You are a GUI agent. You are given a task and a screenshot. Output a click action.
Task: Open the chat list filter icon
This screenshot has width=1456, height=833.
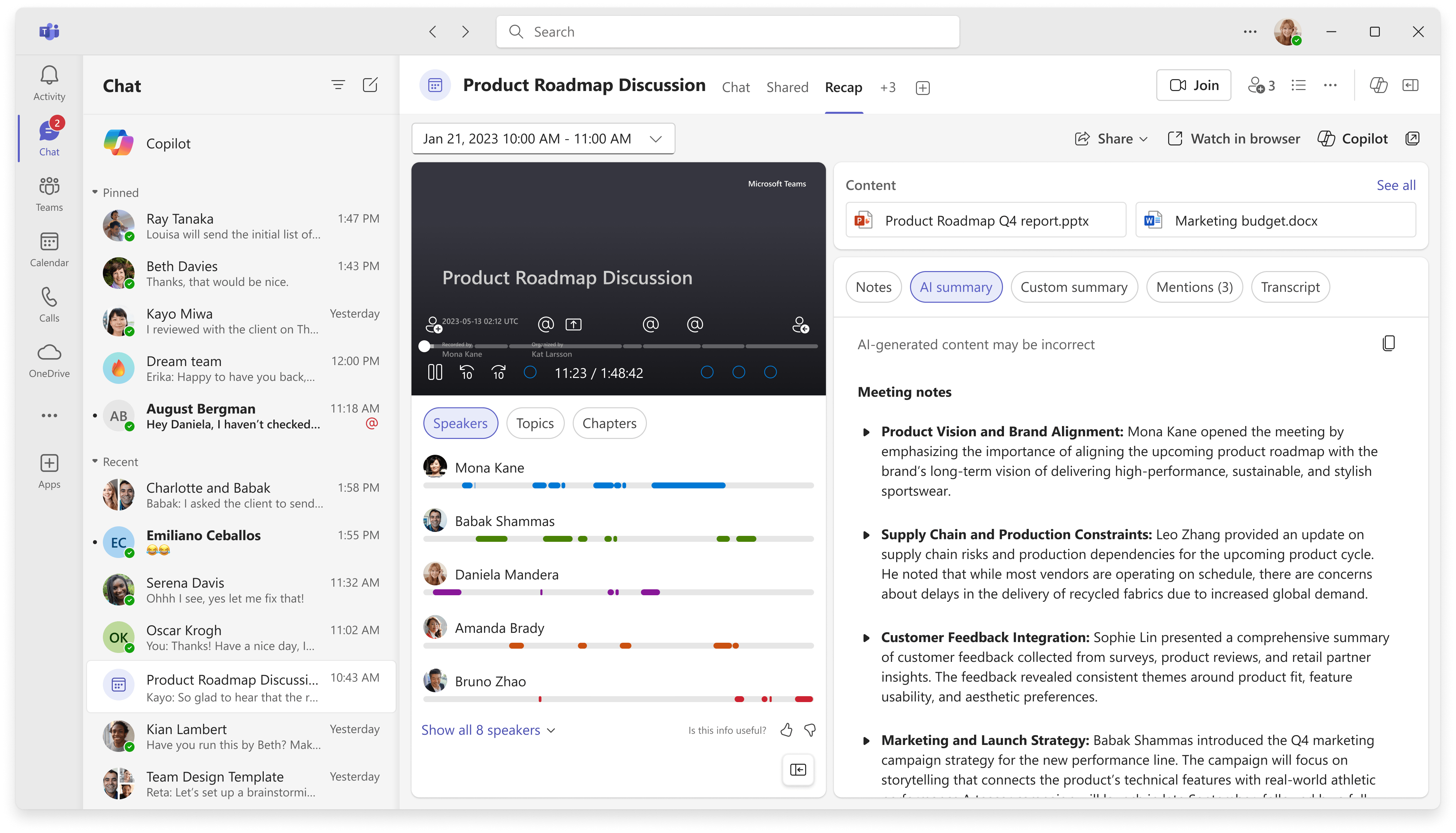pos(338,85)
